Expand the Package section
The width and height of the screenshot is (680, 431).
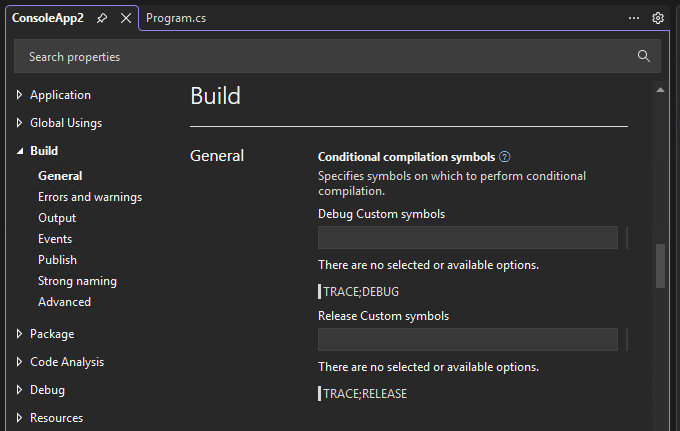[x=19, y=334]
